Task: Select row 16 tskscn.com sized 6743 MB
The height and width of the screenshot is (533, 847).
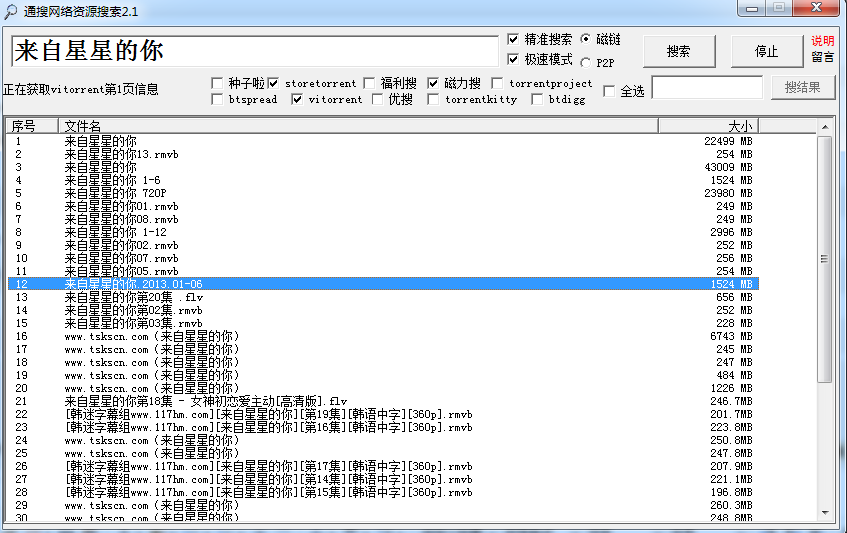Action: click(383, 336)
